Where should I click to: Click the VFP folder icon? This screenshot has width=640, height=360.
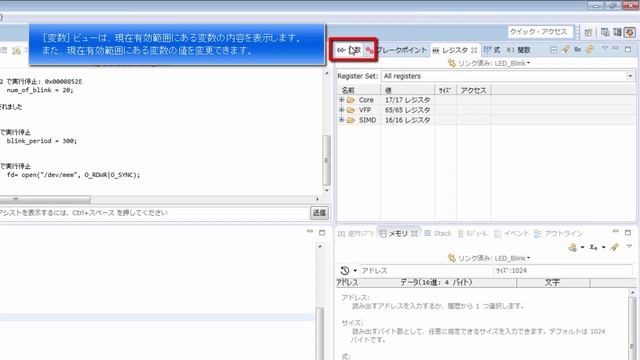[x=351, y=110]
